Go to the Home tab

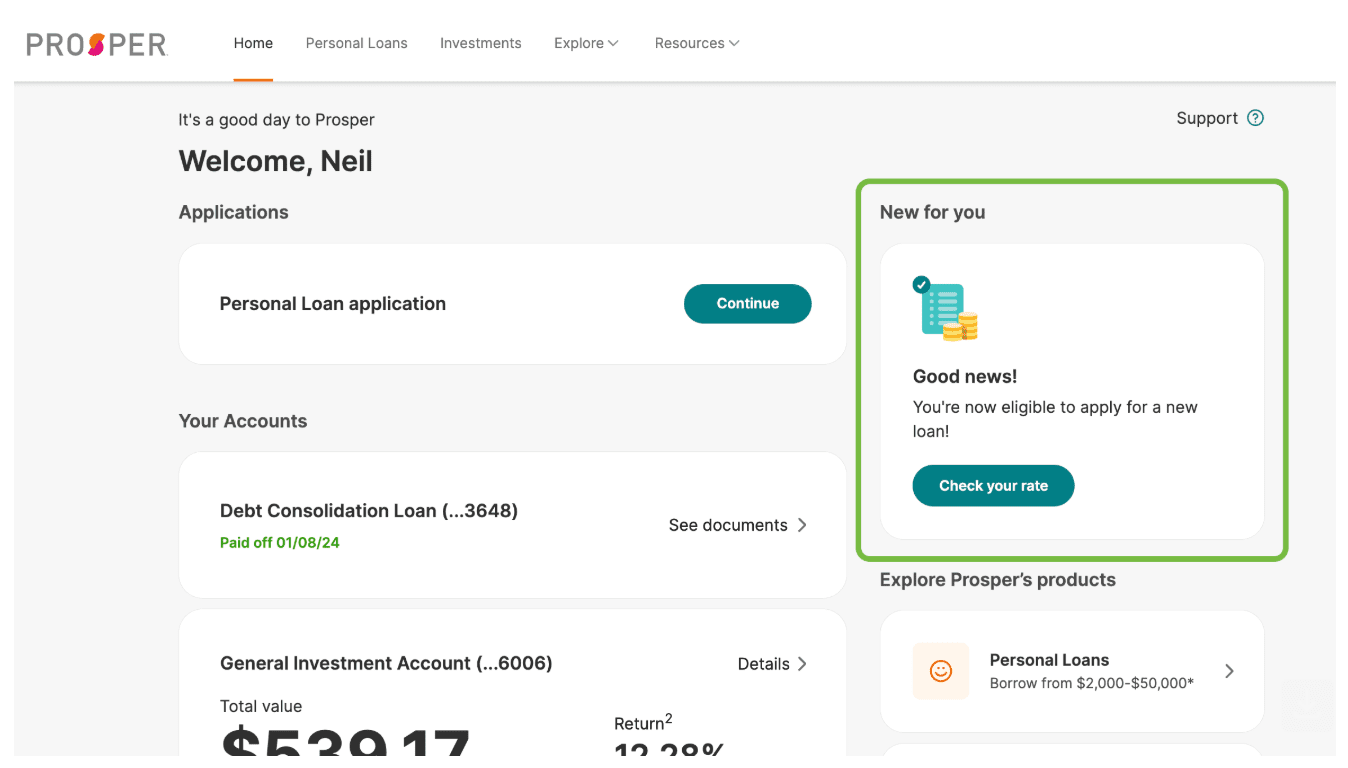tap(253, 43)
